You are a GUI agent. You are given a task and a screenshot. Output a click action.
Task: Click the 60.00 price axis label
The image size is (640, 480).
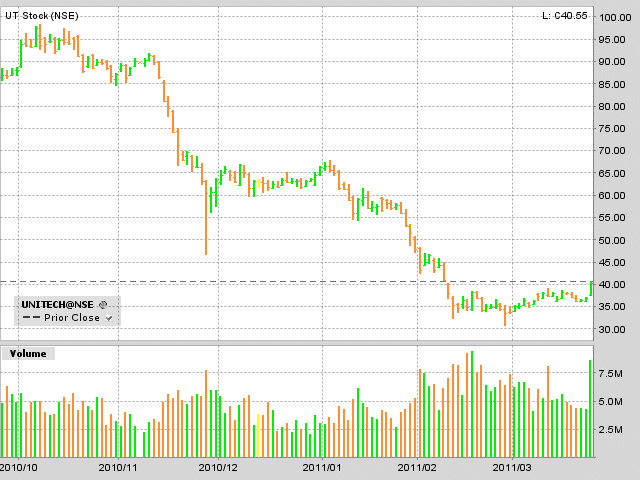[612, 196]
